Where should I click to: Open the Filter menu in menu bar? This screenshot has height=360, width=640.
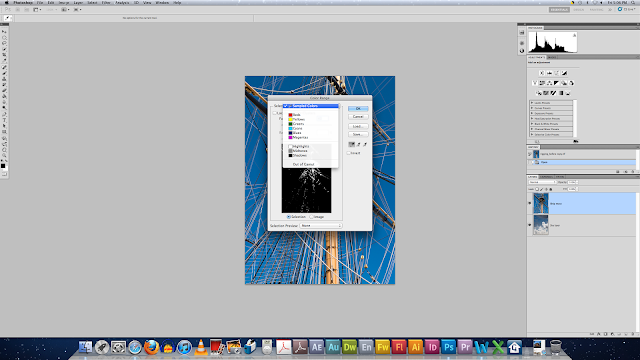pyautogui.click(x=106, y=2)
